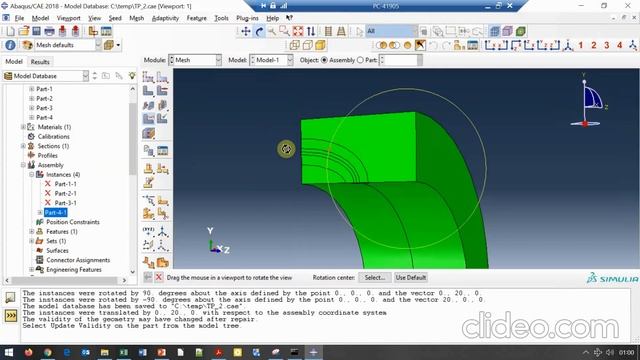The image size is (640, 360).
Task: Click the Seed Part Instance tool icon
Action: pos(148,77)
